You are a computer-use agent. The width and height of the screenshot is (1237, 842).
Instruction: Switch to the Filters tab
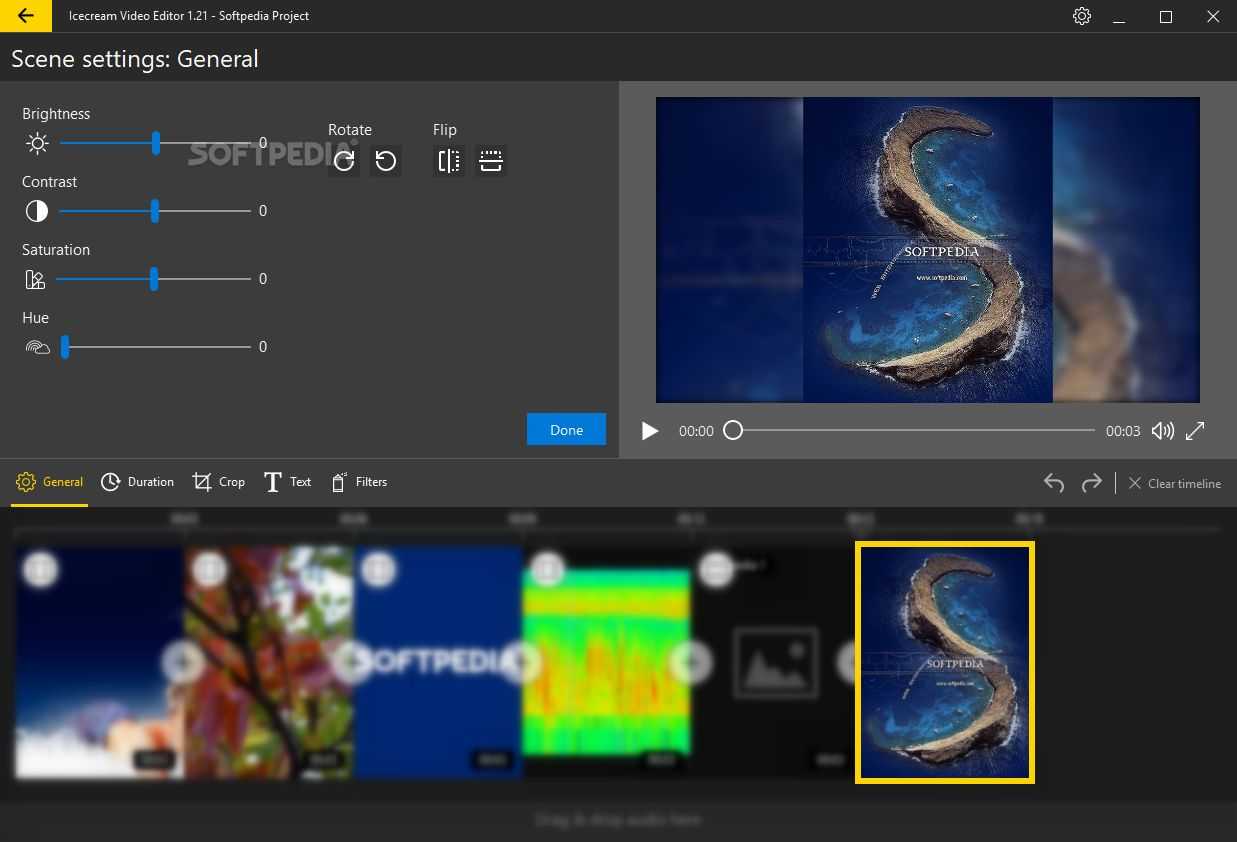tap(358, 482)
